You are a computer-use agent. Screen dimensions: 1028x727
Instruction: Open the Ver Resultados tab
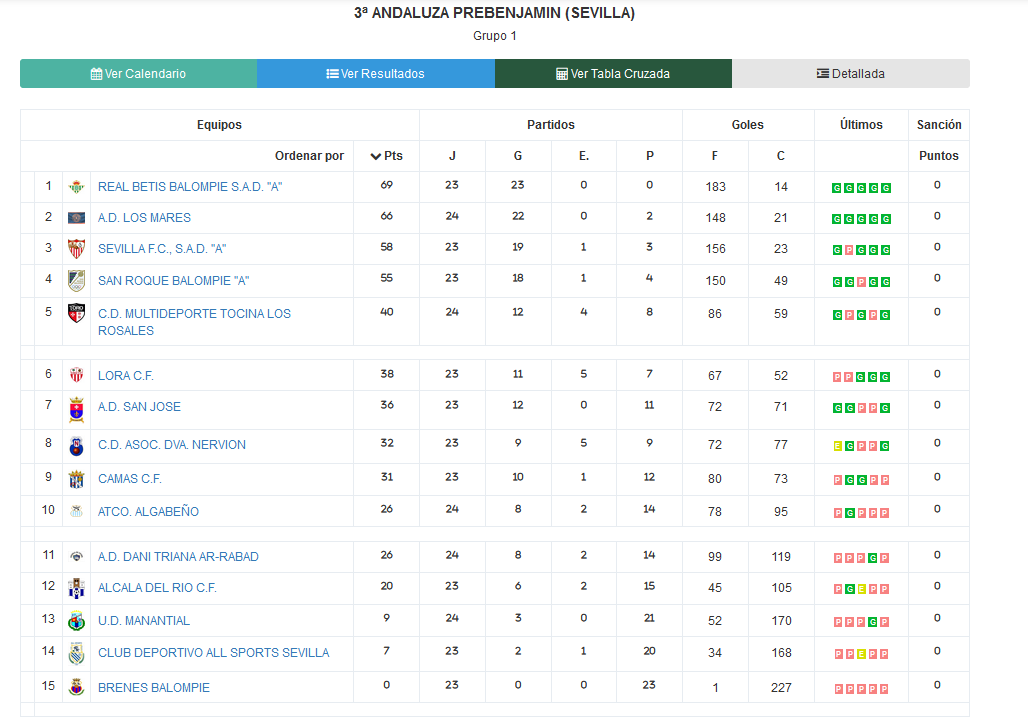pos(376,73)
